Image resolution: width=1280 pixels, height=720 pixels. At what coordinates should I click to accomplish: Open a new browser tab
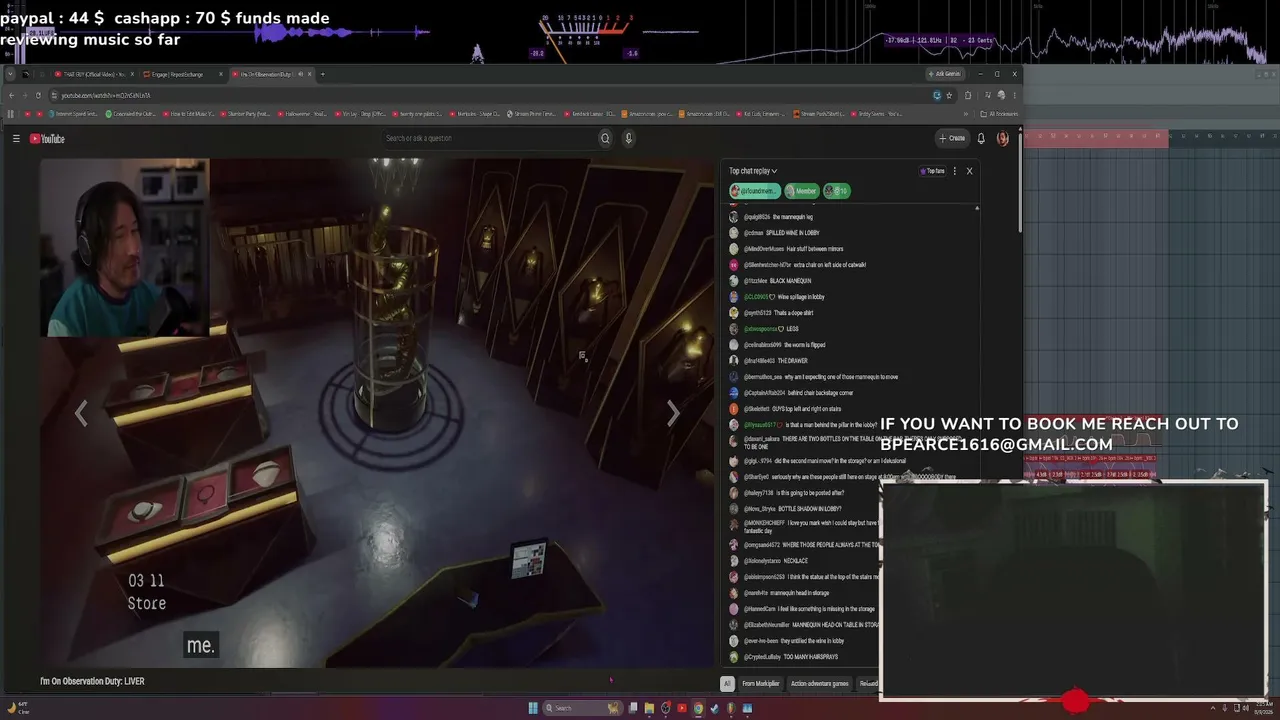(x=322, y=74)
